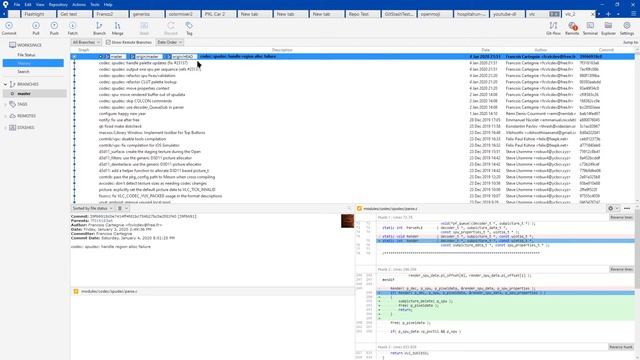Click the Remotes cloud icon in sidebar
The image size is (640, 360).
12,116
